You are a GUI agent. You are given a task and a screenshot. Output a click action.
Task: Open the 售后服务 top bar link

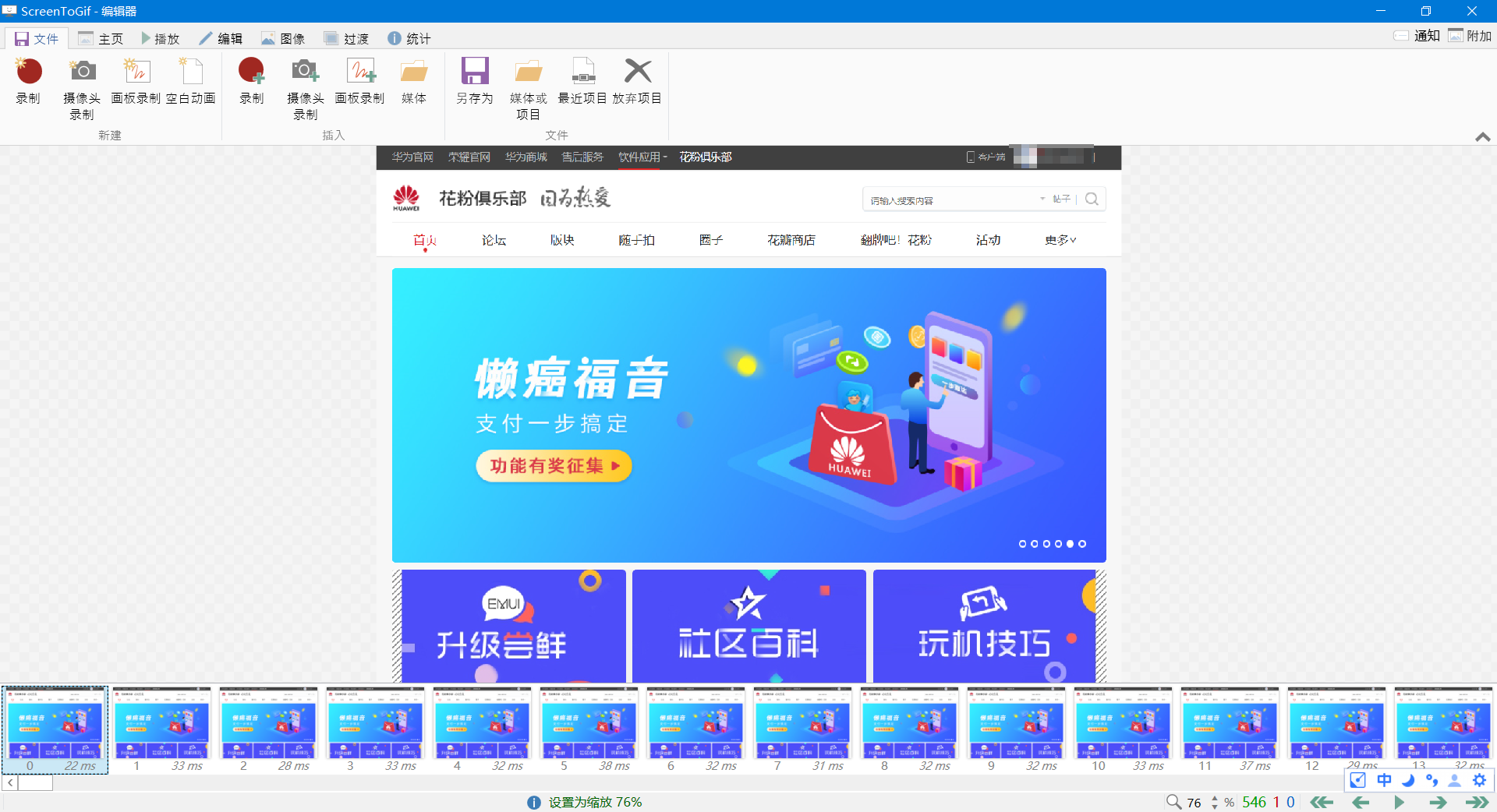(582, 157)
